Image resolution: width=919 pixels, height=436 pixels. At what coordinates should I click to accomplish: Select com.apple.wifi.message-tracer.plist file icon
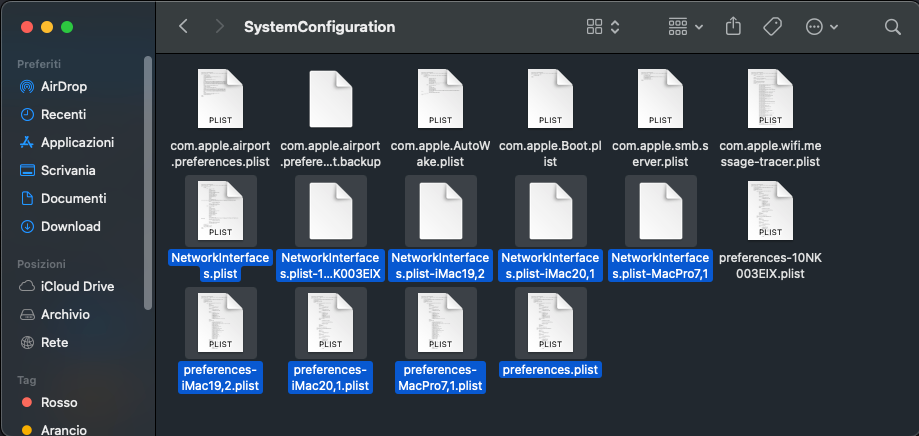(770, 98)
